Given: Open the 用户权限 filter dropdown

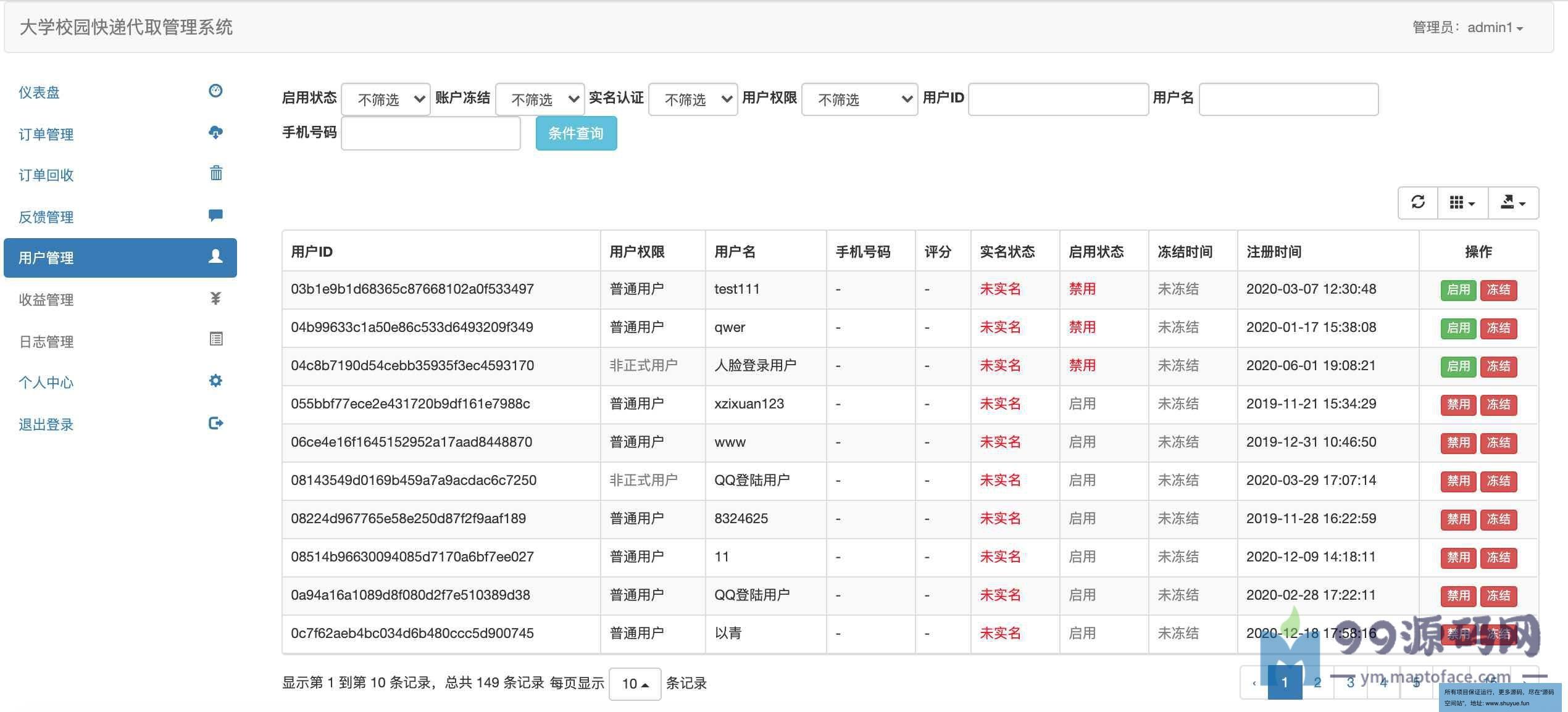Looking at the screenshot, I should point(860,99).
